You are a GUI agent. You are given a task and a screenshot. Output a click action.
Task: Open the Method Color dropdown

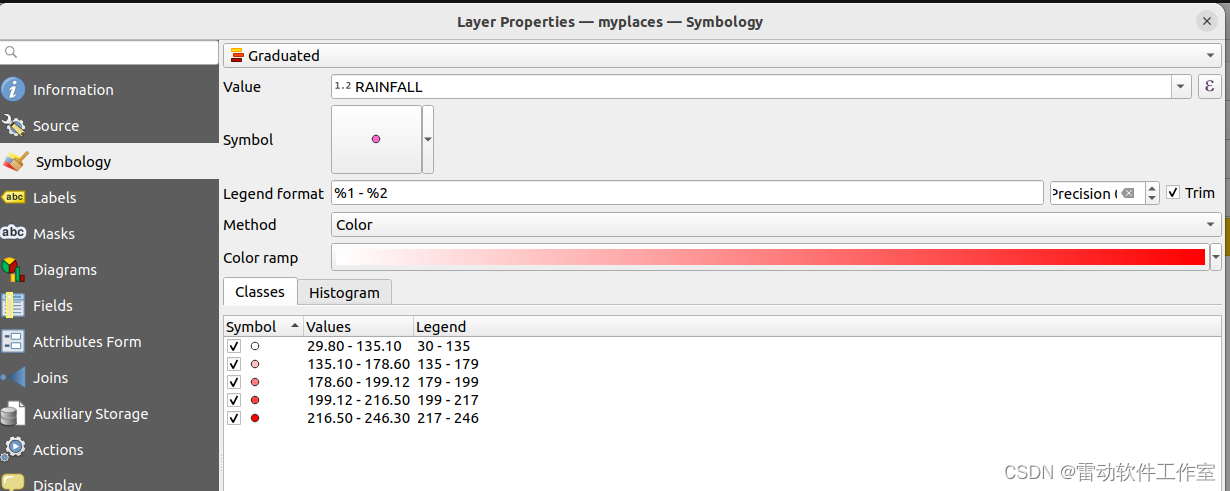click(776, 225)
